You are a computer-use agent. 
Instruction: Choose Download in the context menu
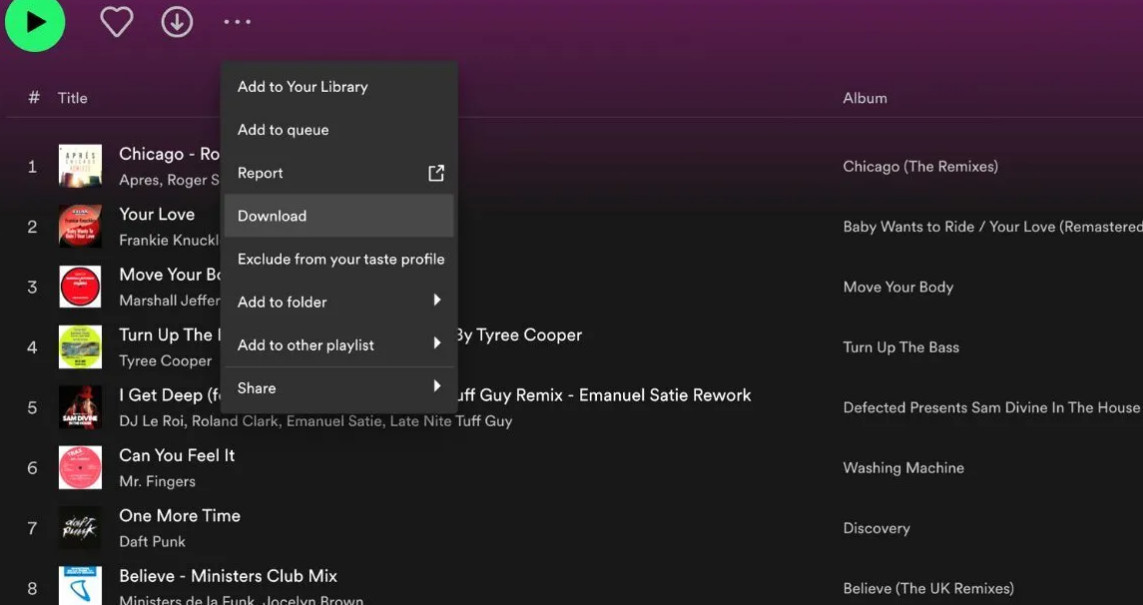339,216
